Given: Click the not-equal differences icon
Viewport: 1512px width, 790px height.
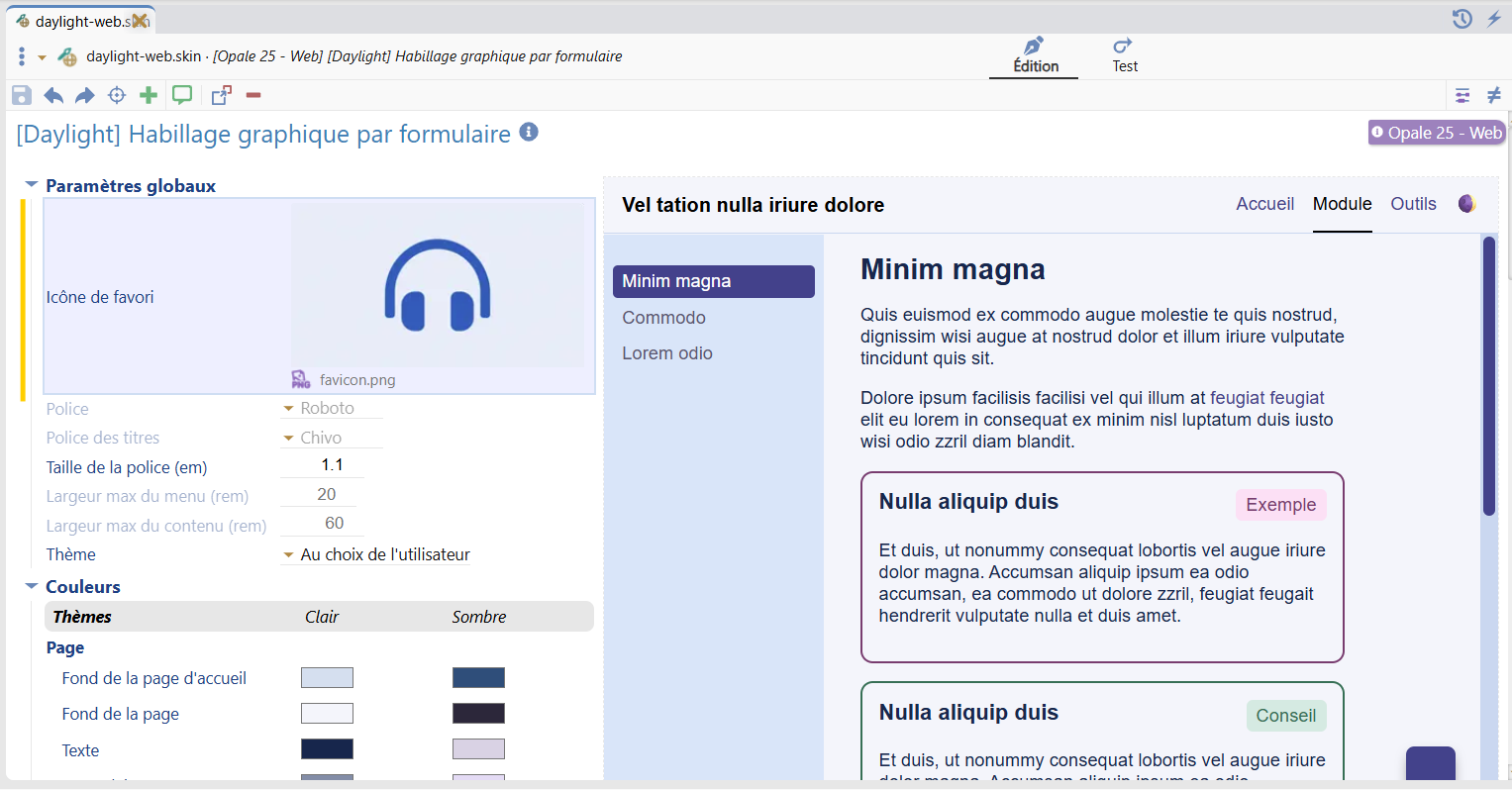Looking at the screenshot, I should (1494, 95).
